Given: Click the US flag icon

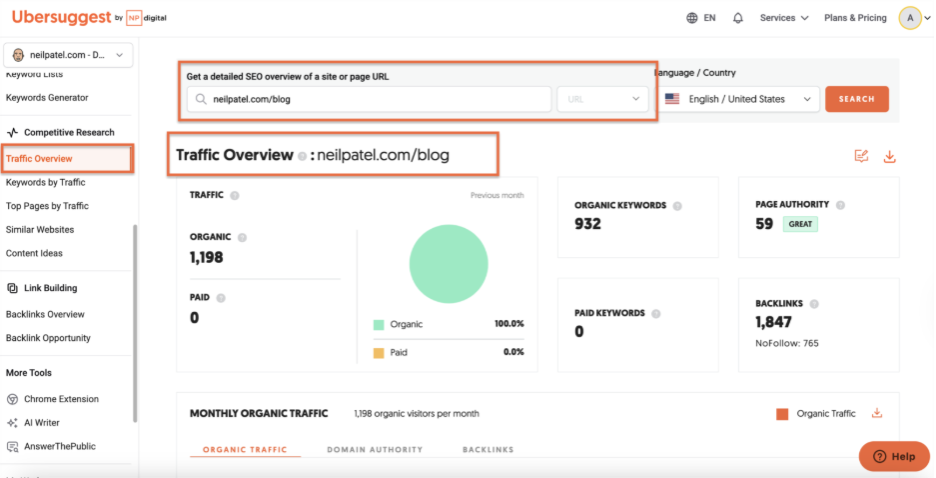Looking at the screenshot, I should 672,99.
